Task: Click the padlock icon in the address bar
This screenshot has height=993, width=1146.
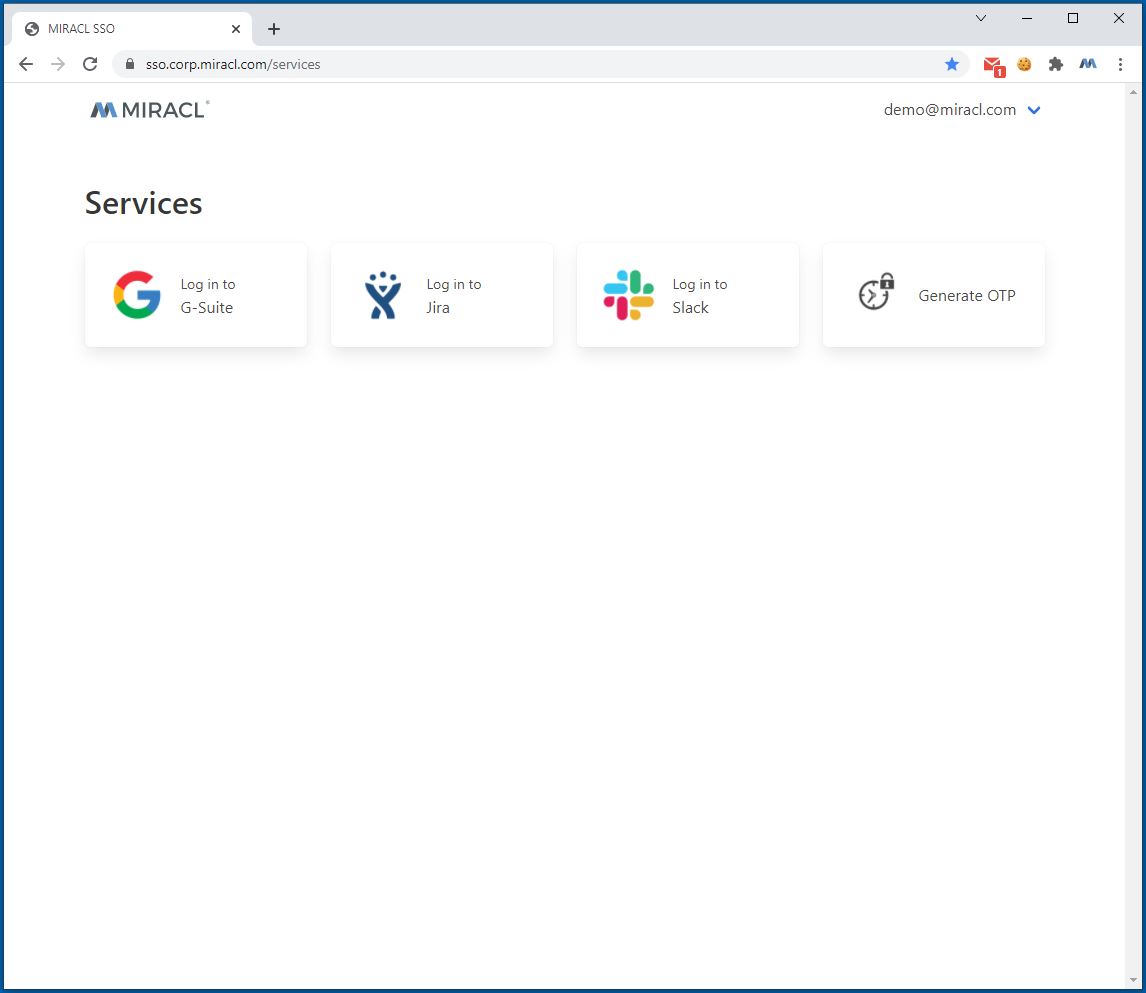Action: pyautogui.click(x=130, y=63)
